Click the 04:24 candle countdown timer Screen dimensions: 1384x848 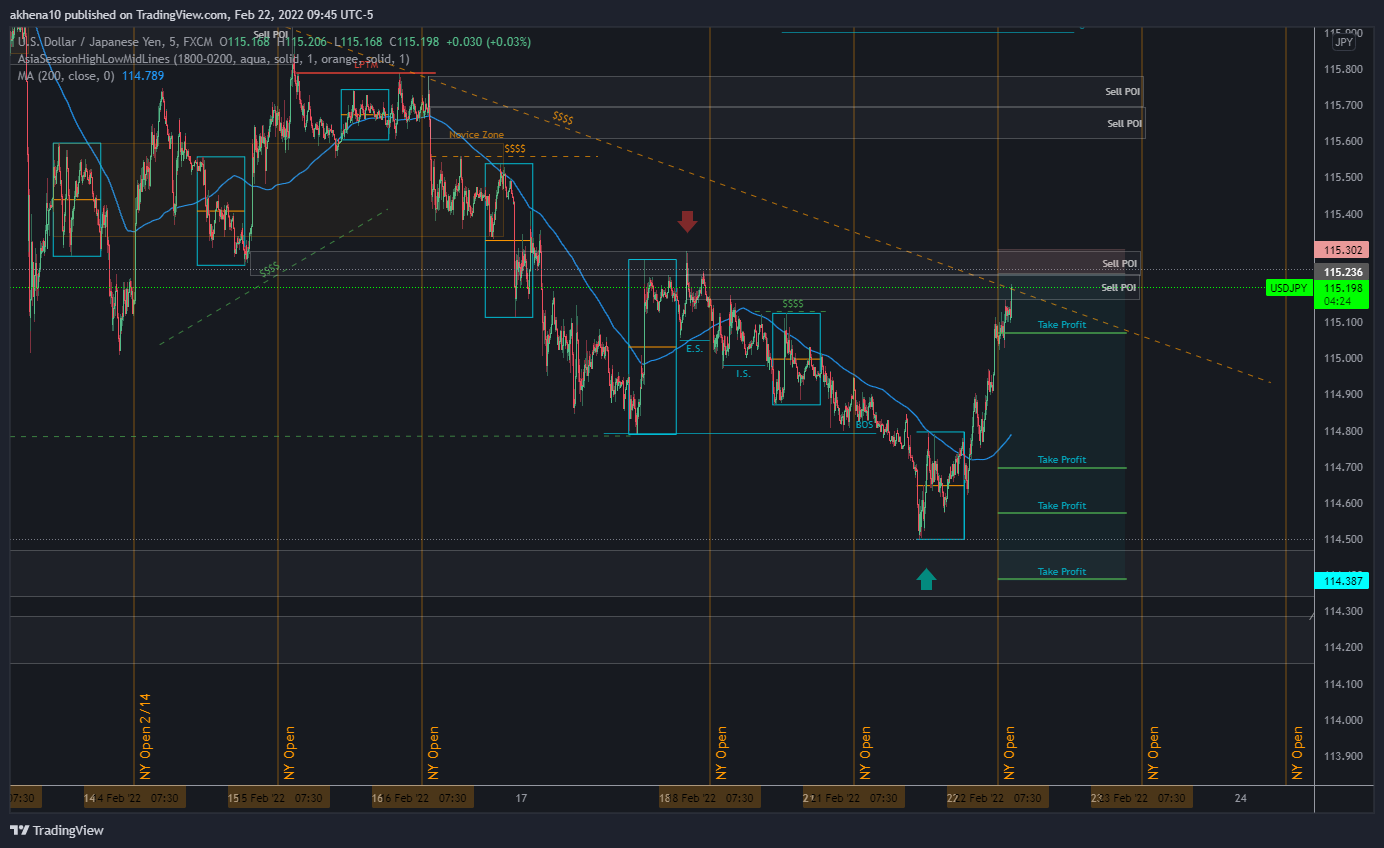[1339, 300]
